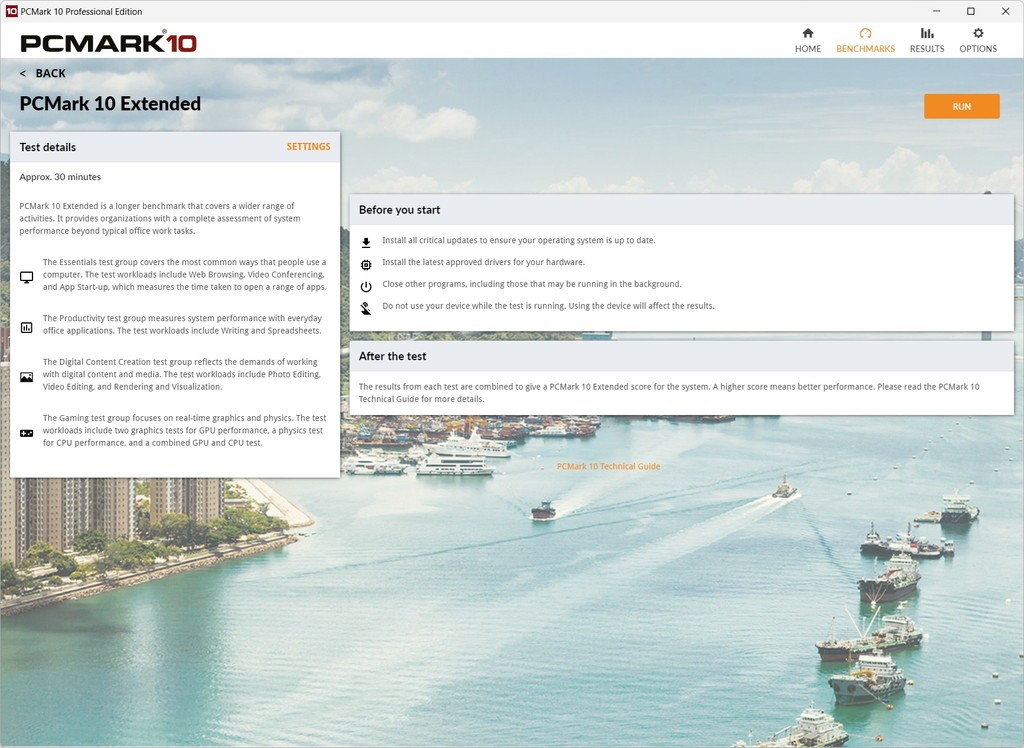The height and width of the screenshot is (748, 1024).
Task: Click the power icon beside close programs
Action: point(366,286)
